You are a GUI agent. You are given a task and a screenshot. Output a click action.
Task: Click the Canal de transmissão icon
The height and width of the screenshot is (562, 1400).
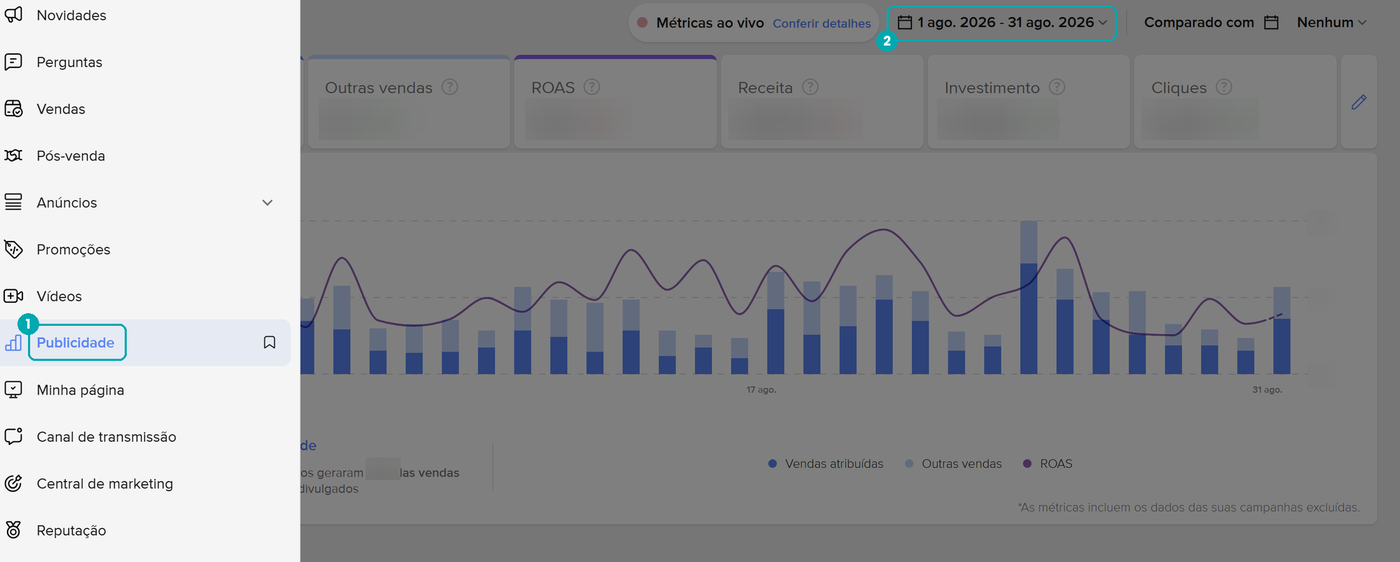[x=13, y=437]
